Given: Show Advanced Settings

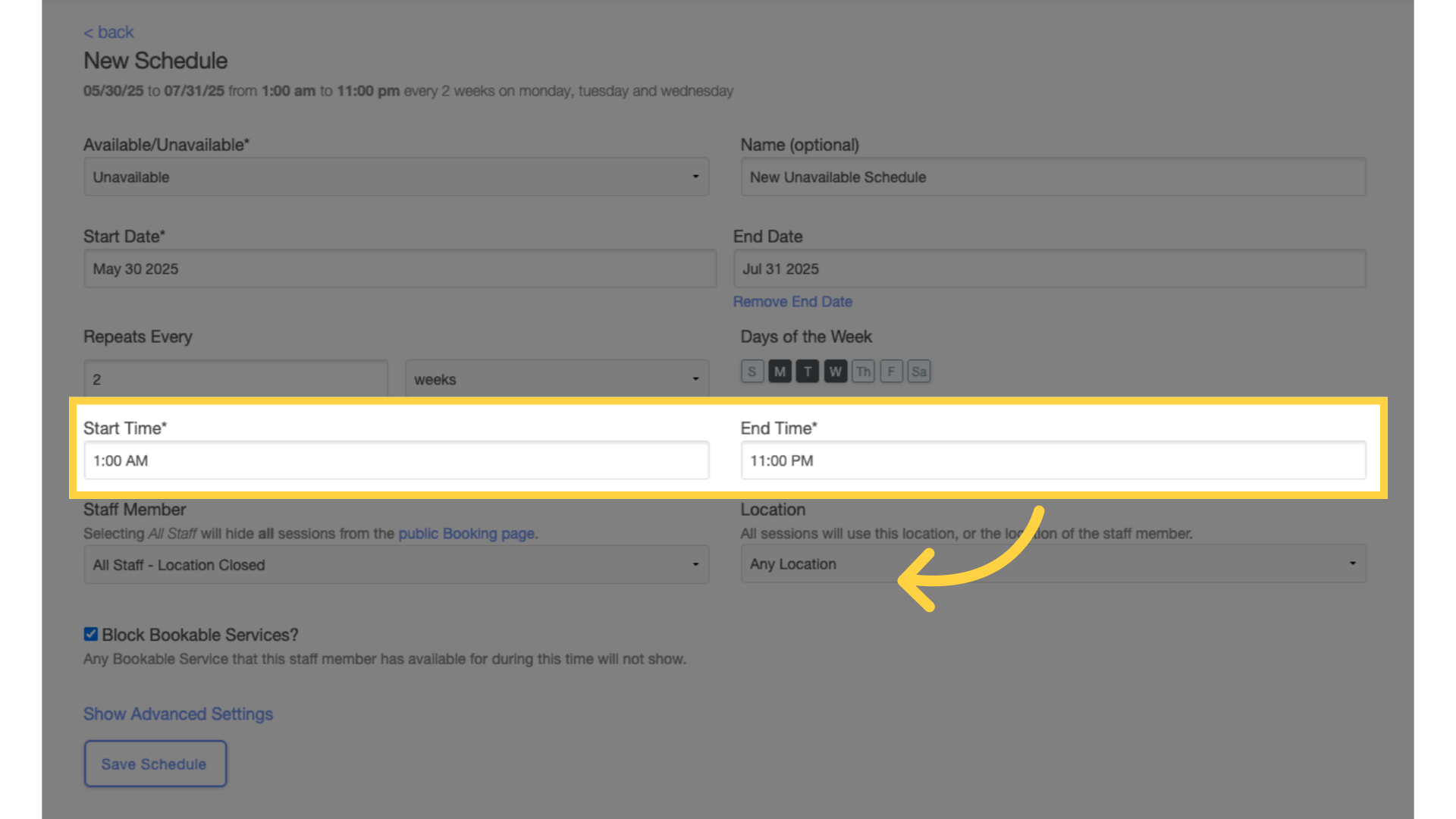Looking at the screenshot, I should (178, 714).
